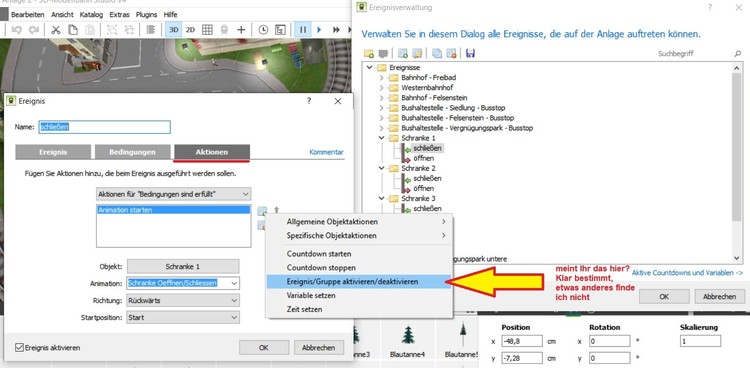
Task: Open the event management toolbar icon
Action: coord(280,30)
